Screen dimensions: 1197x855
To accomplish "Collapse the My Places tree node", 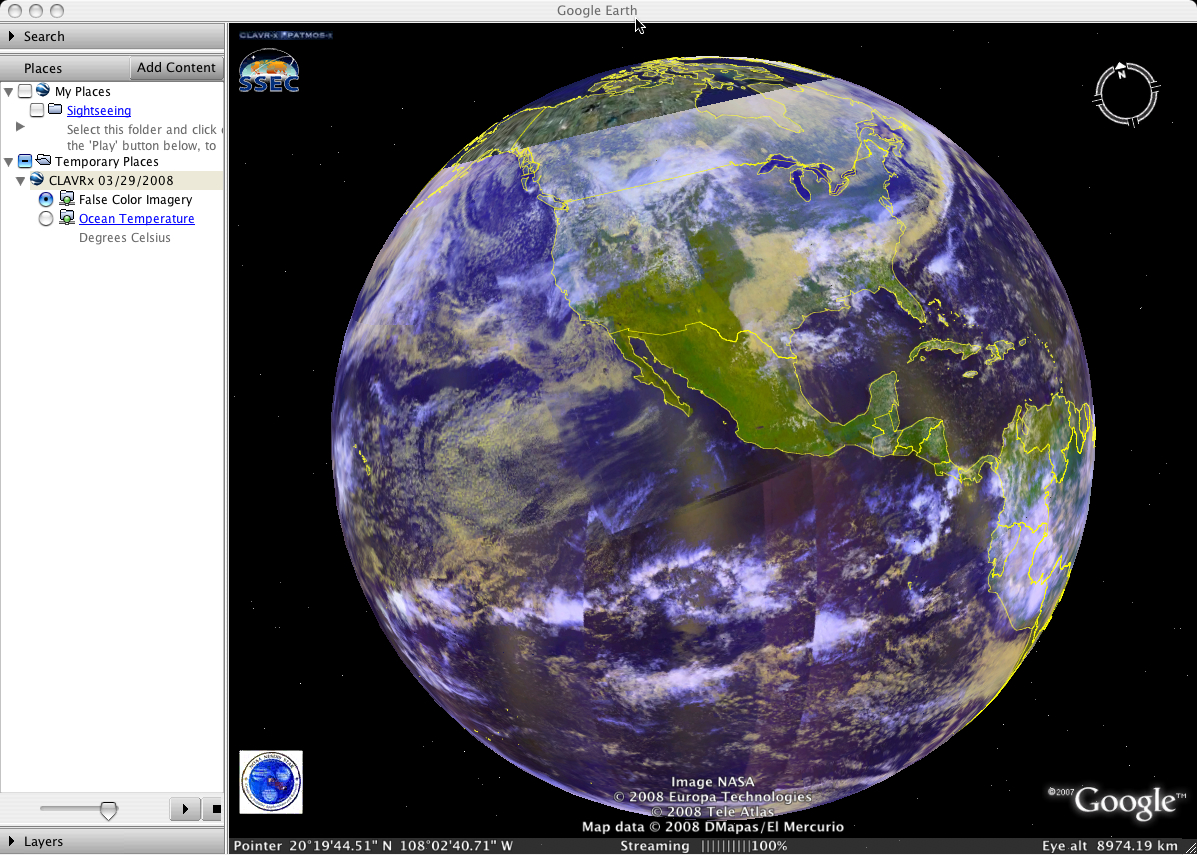I will pos(8,92).
